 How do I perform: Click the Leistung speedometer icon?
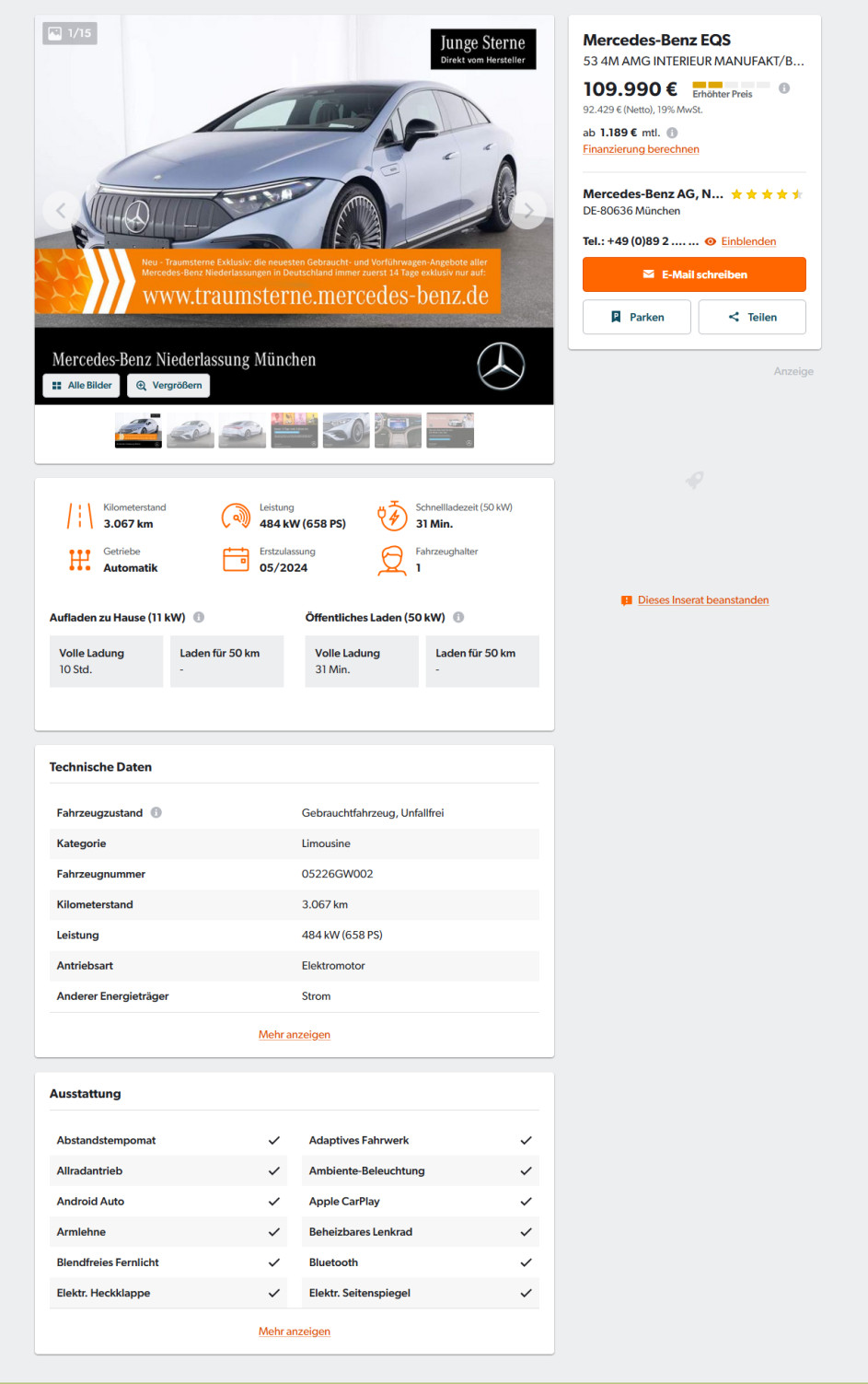pyautogui.click(x=236, y=516)
